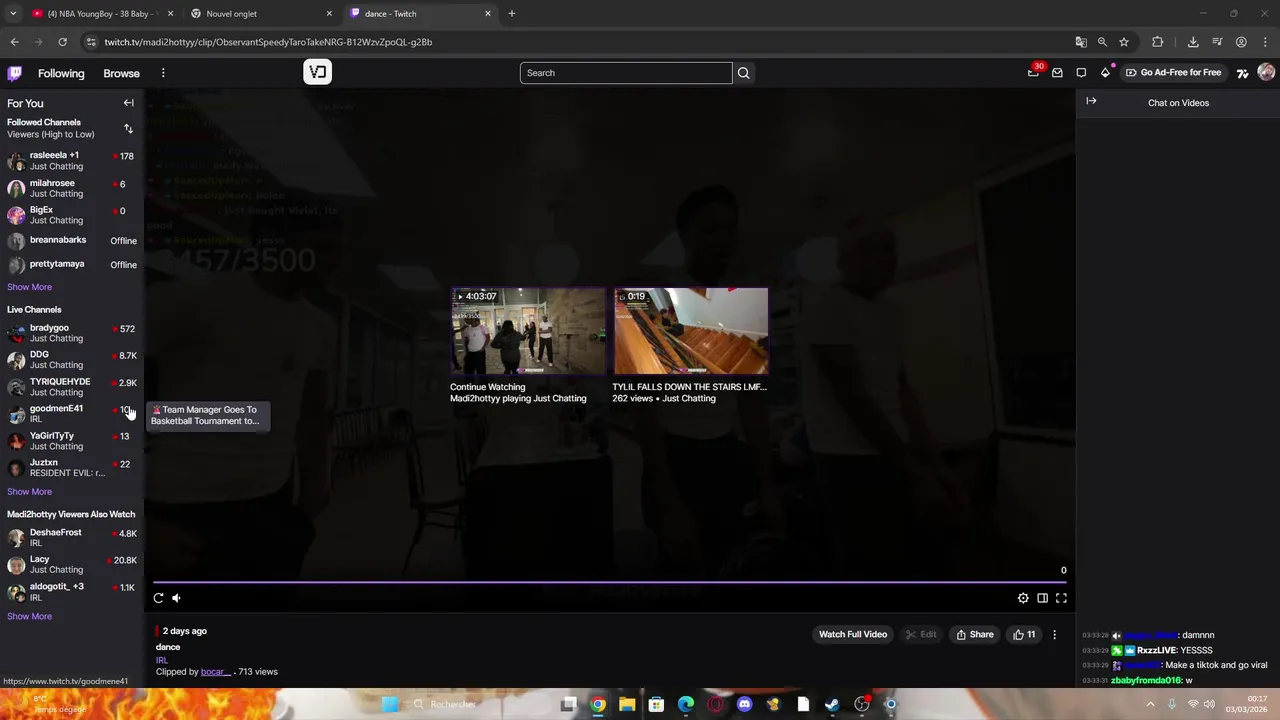
Task: Open user avatar account menu
Action: tap(1266, 72)
